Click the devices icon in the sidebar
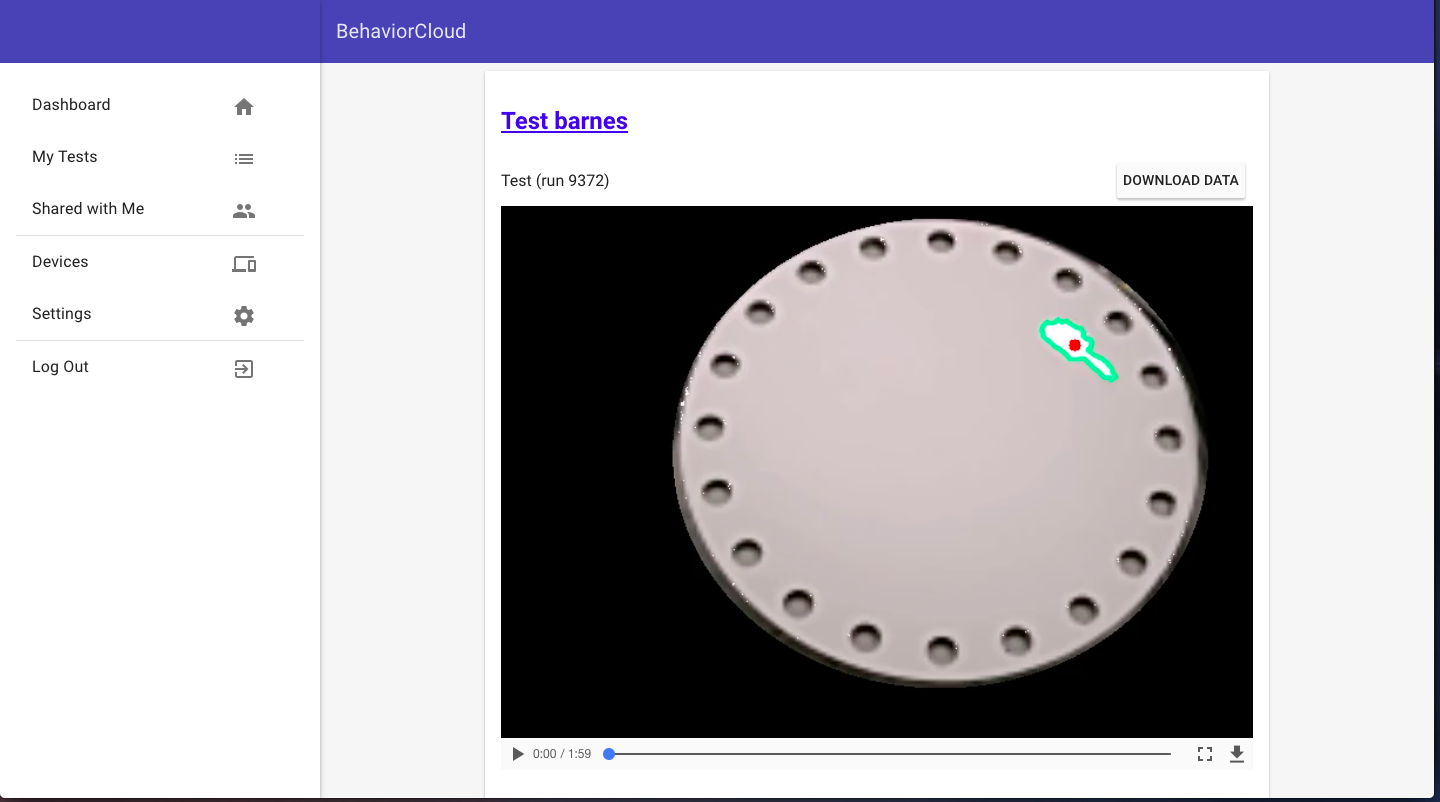This screenshot has width=1440, height=802. (244, 264)
